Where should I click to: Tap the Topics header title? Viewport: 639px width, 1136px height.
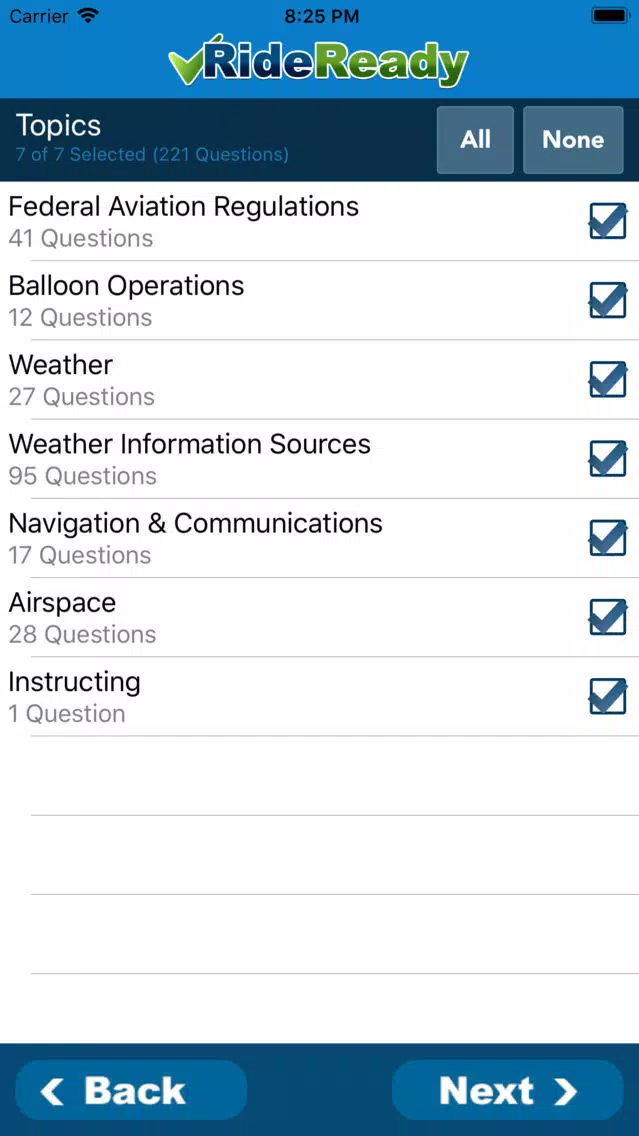coord(59,125)
